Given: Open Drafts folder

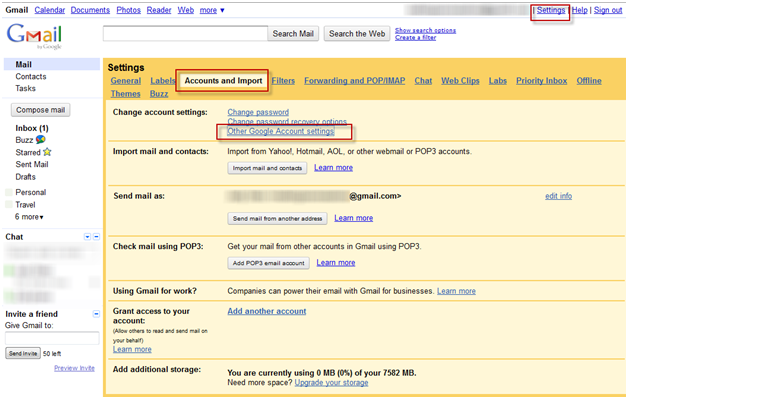Looking at the screenshot, I should tap(25, 177).
